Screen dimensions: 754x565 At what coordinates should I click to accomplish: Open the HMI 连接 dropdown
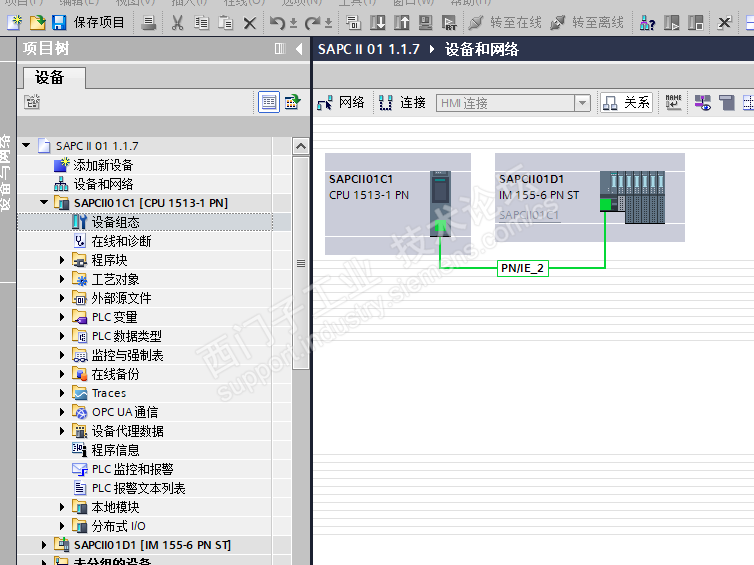[x=582, y=103]
